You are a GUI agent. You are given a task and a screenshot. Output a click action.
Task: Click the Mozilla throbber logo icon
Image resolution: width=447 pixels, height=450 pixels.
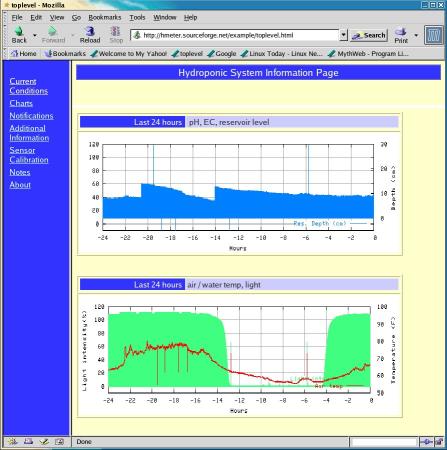pos(434,35)
